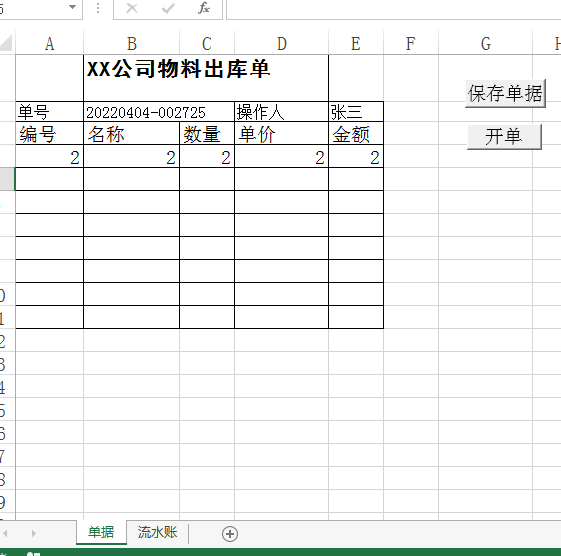Click the Select All corner triangle
Image resolution: width=561 pixels, height=556 pixels.
(x=6, y=43)
